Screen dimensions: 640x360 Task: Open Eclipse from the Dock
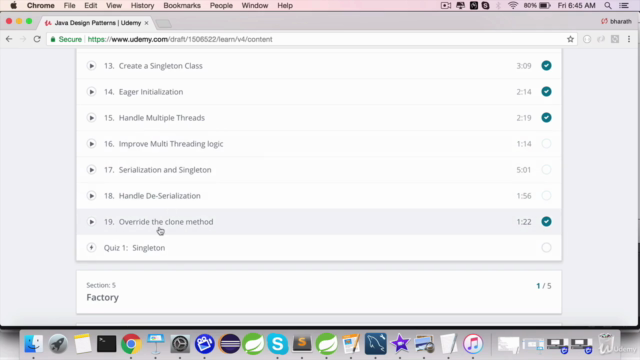pos(229,344)
